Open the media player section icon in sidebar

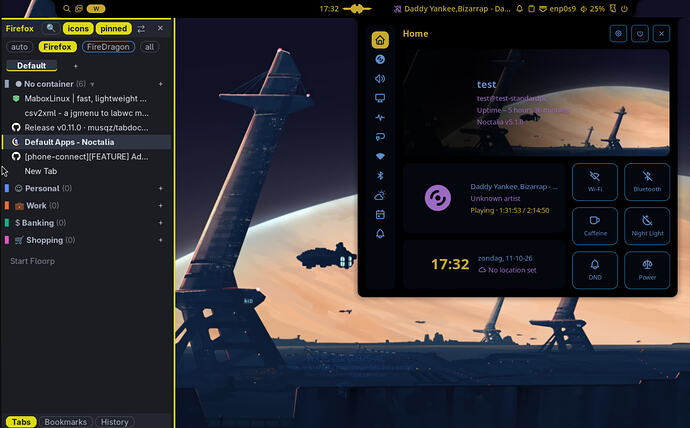380,59
